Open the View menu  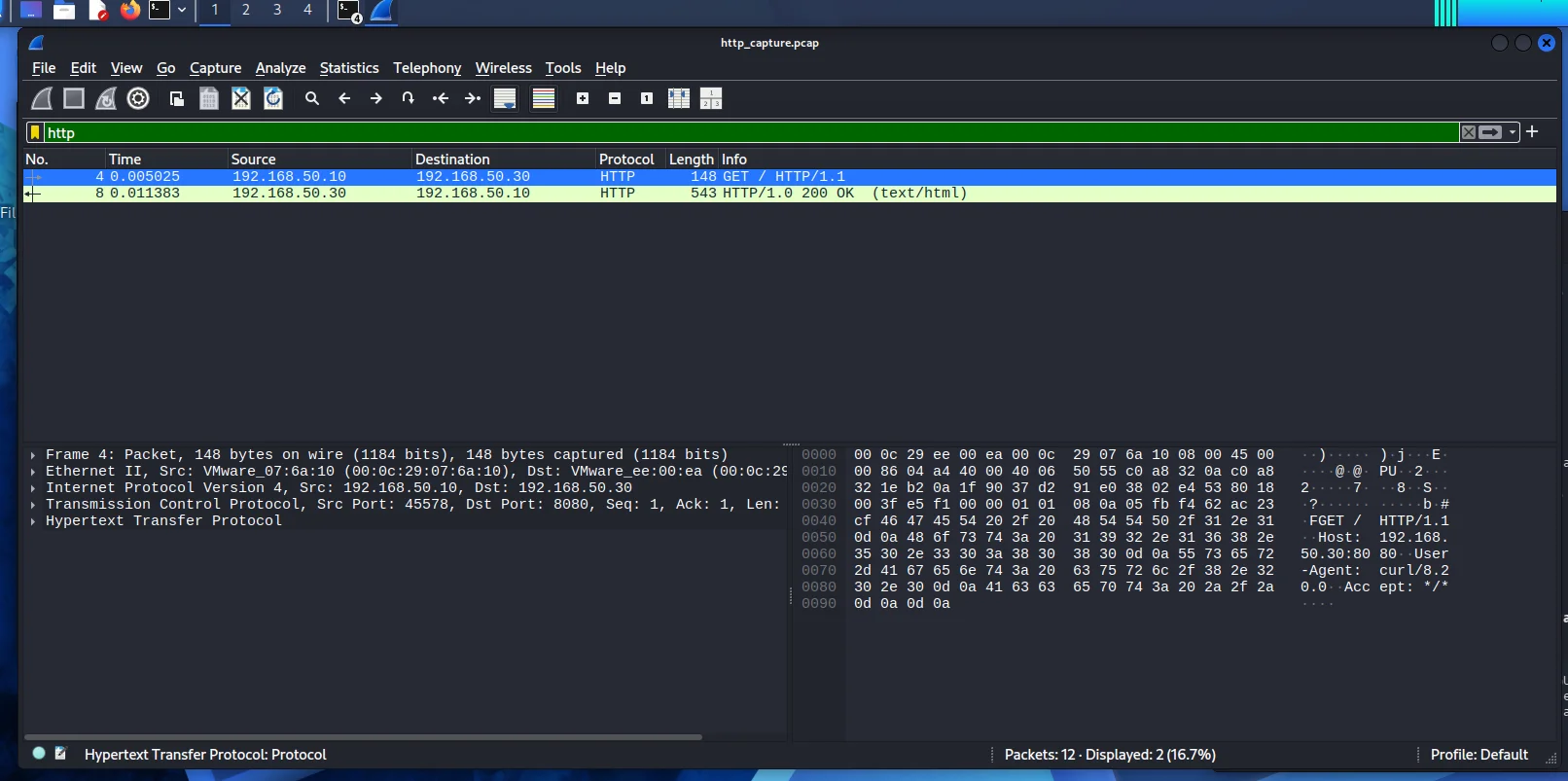pyautogui.click(x=126, y=68)
